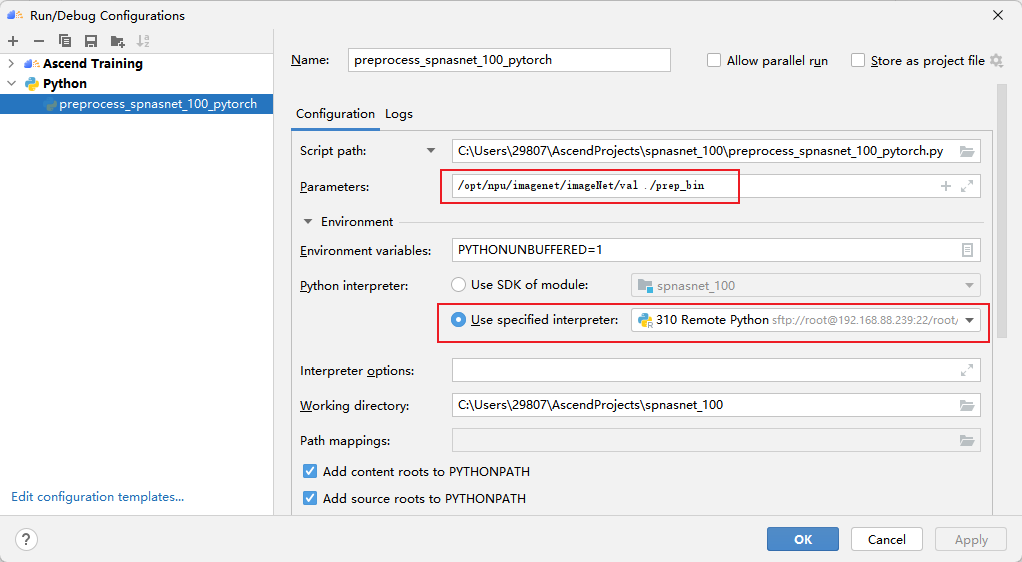Image resolution: width=1022 pixels, height=562 pixels.
Task: Open the environment variables edit icon
Action: click(x=967, y=250)
